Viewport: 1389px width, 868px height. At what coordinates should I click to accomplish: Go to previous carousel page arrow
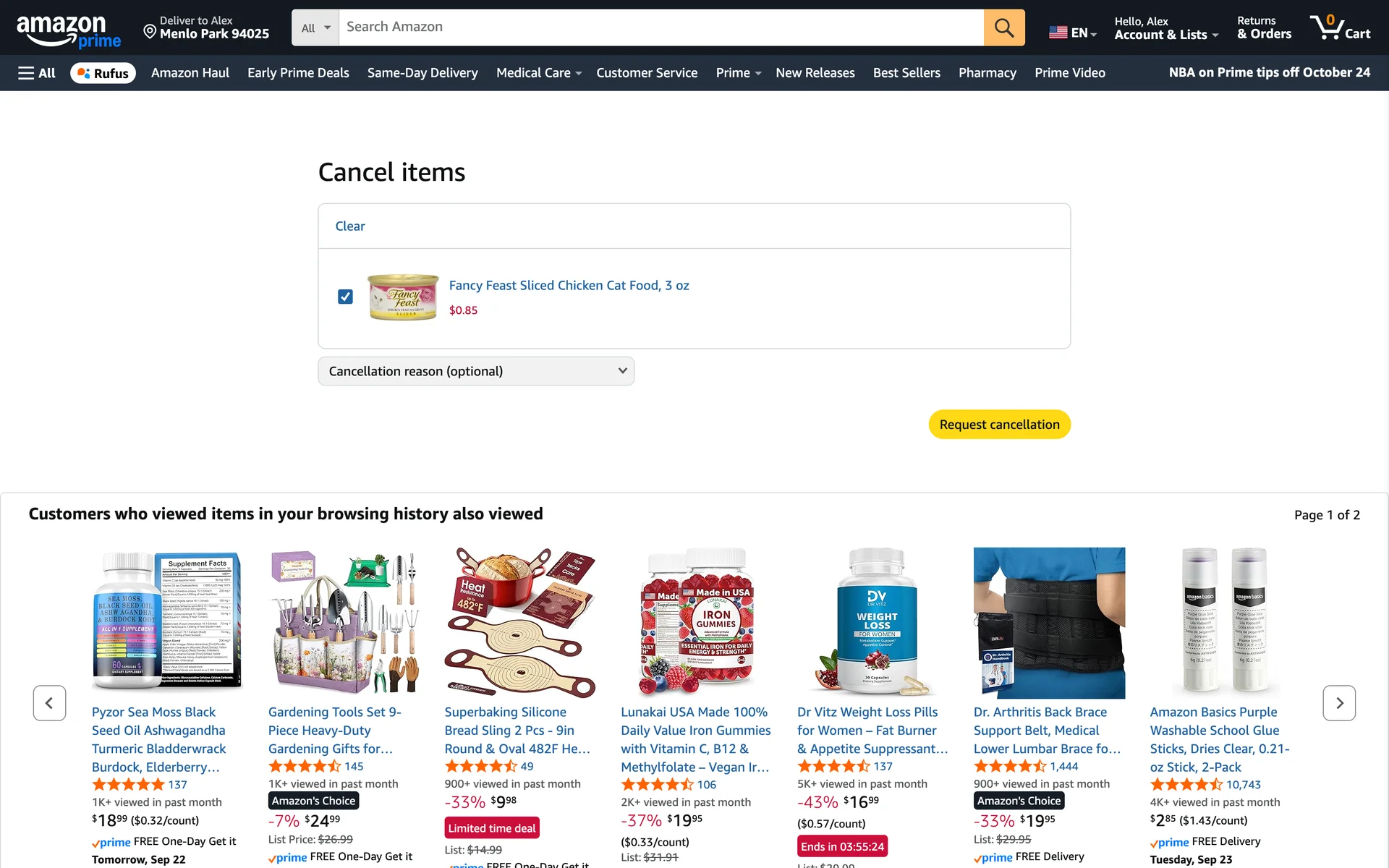[49, 703]
